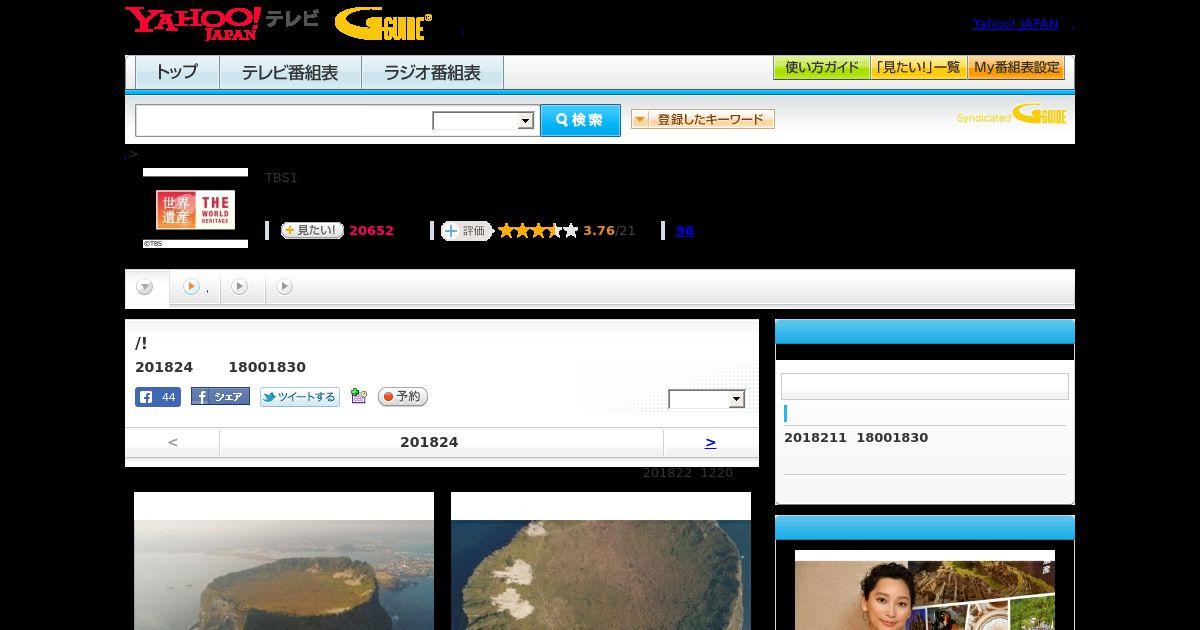This screenshot has width=1200, height=630.
Task: Open the ラジオ番組表 tab
Action: (x=432, y=73)
